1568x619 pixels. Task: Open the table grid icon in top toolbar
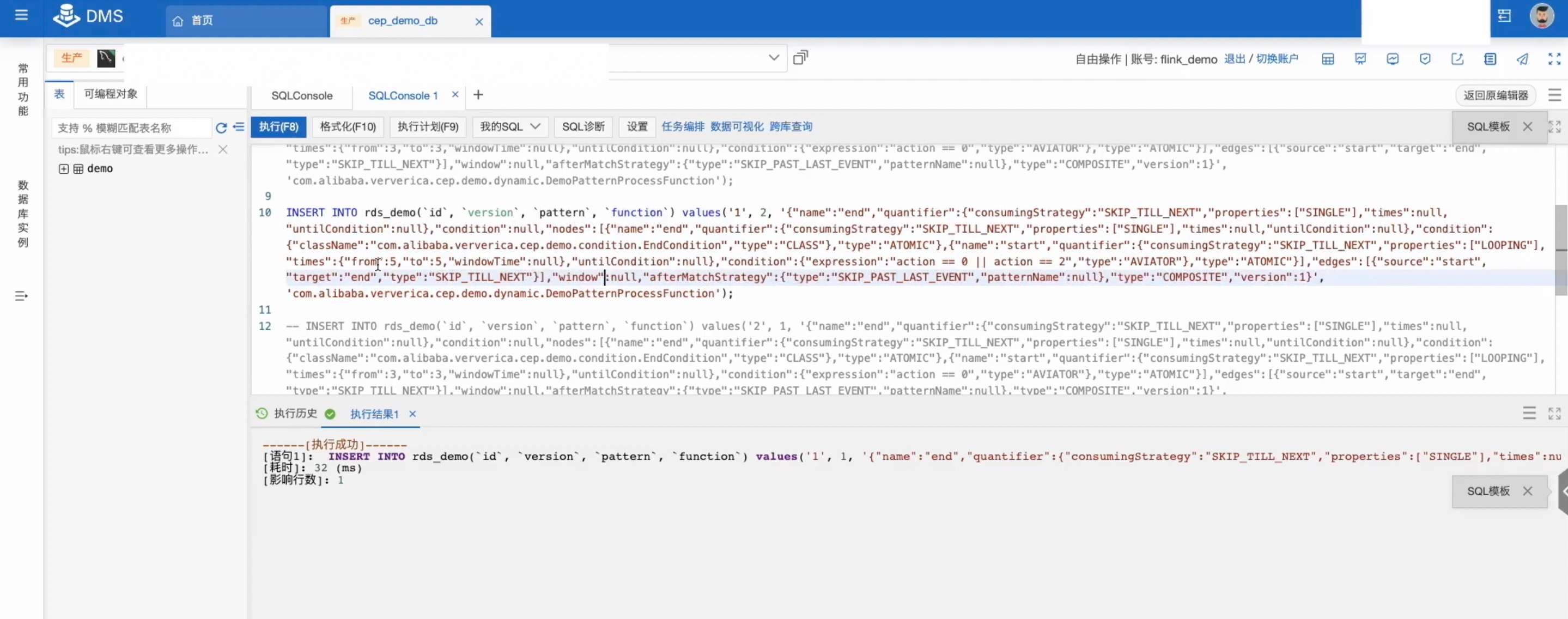[x=1328, y=59]
